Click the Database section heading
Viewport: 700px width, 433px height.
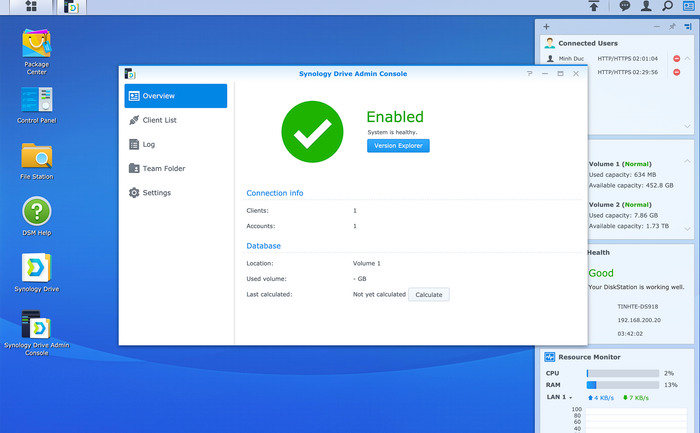[263, 246]
